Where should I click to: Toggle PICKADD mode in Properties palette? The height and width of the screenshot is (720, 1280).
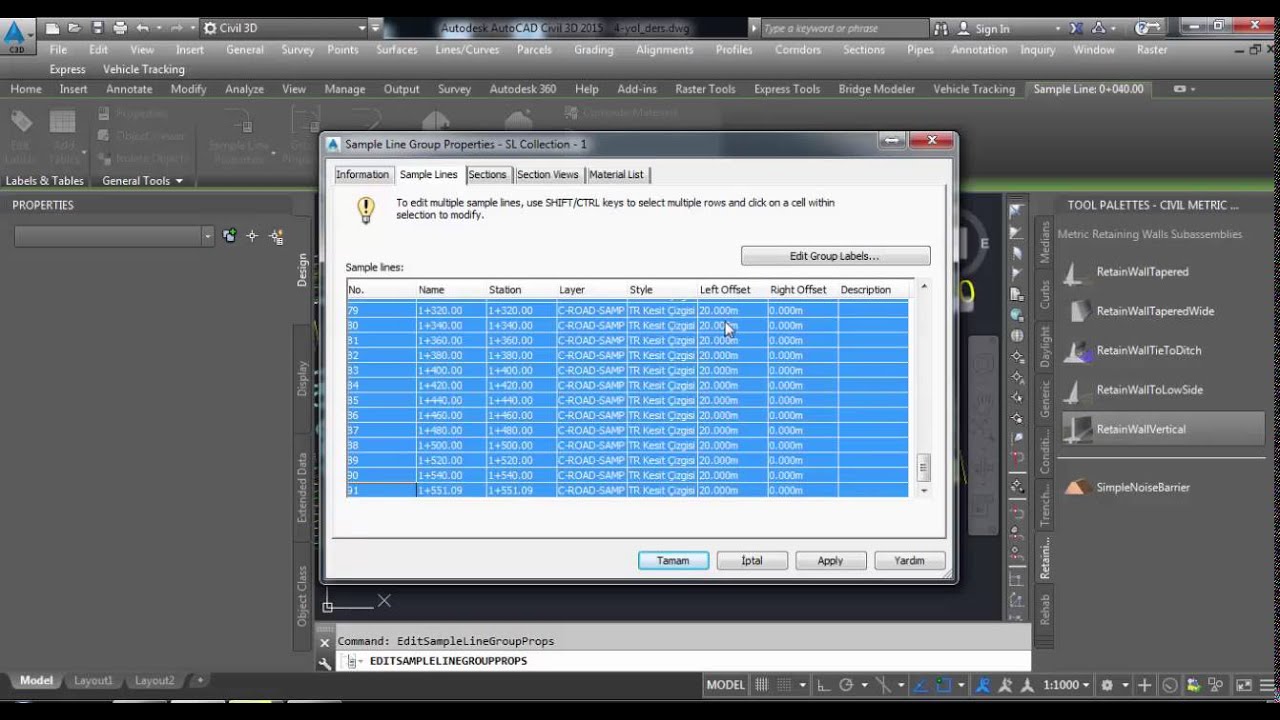click(230, 237)
